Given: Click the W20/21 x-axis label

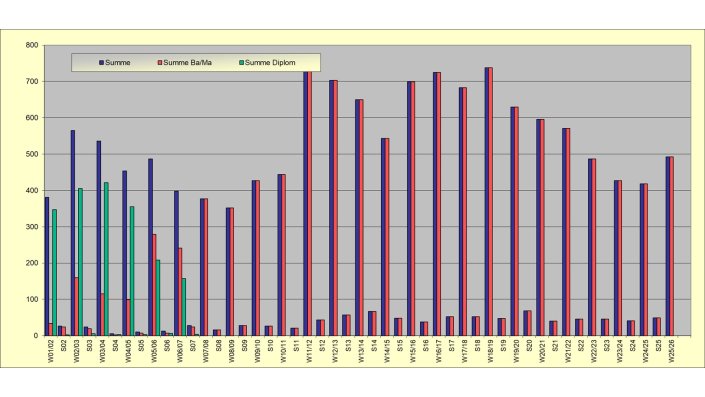Looking at the screenshot, I should tap(542, 351).
